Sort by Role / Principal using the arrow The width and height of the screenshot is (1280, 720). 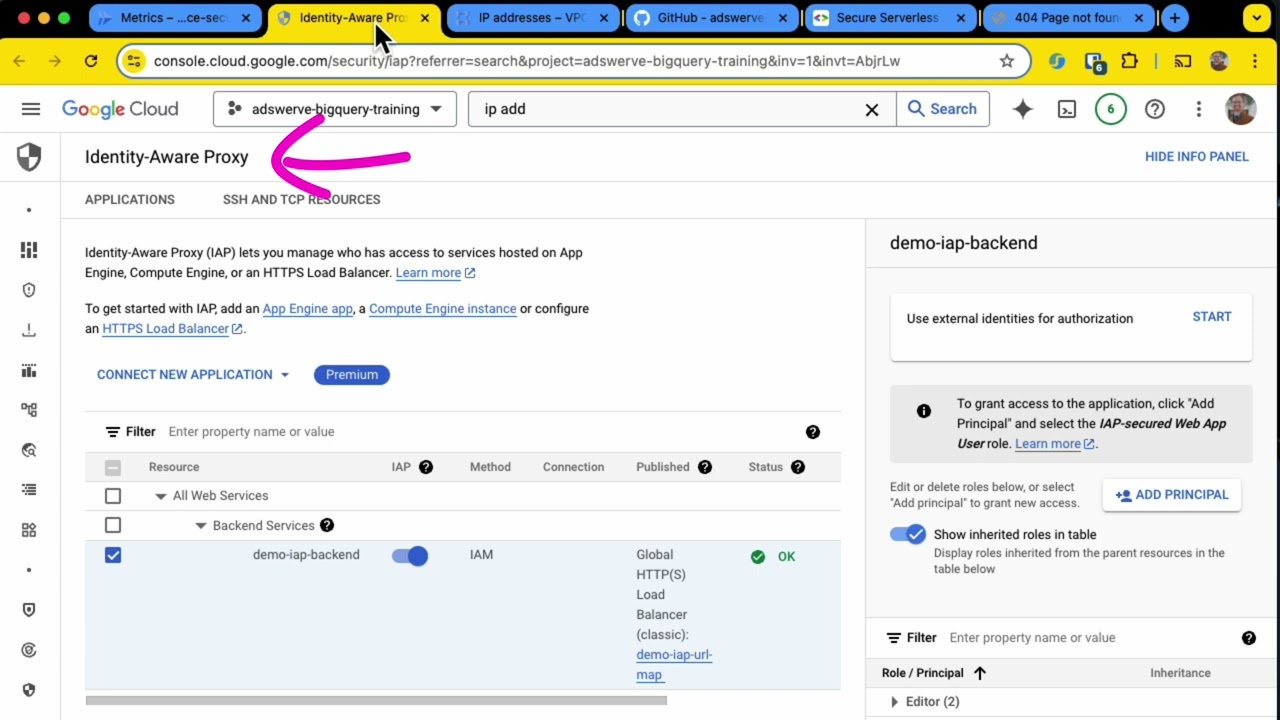tap(979, 673)
